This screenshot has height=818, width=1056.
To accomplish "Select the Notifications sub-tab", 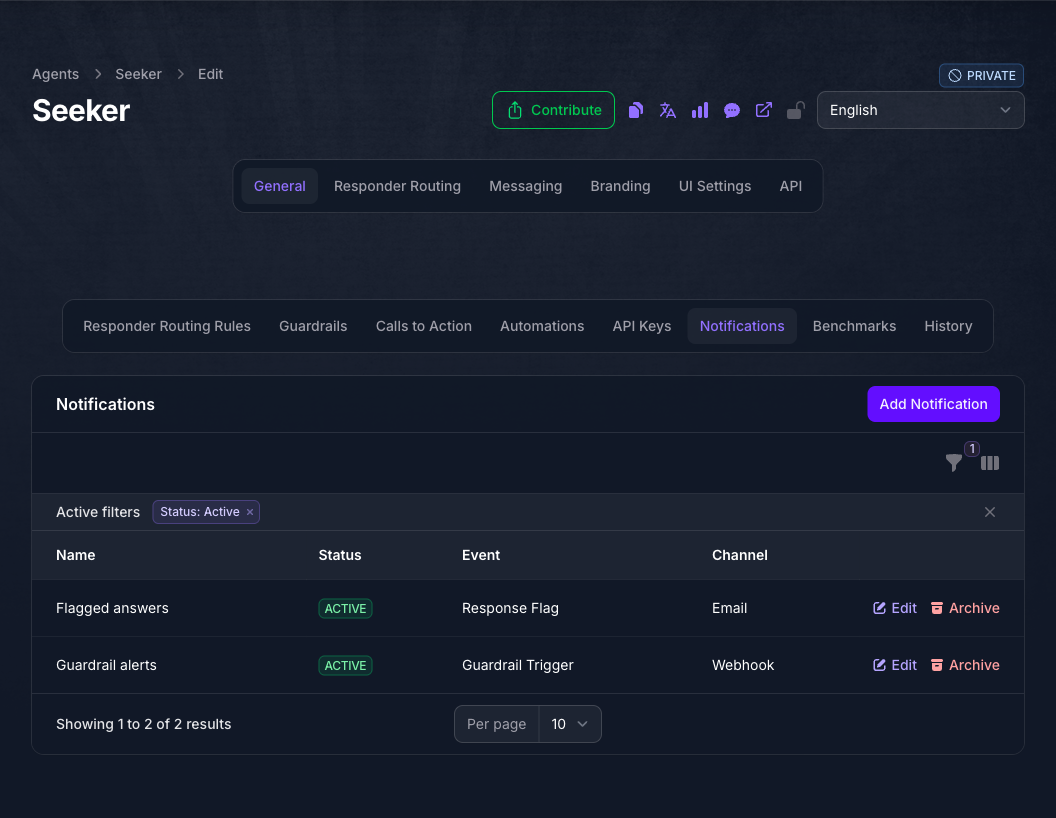I will pyautogui.click(x=742, y=327).
